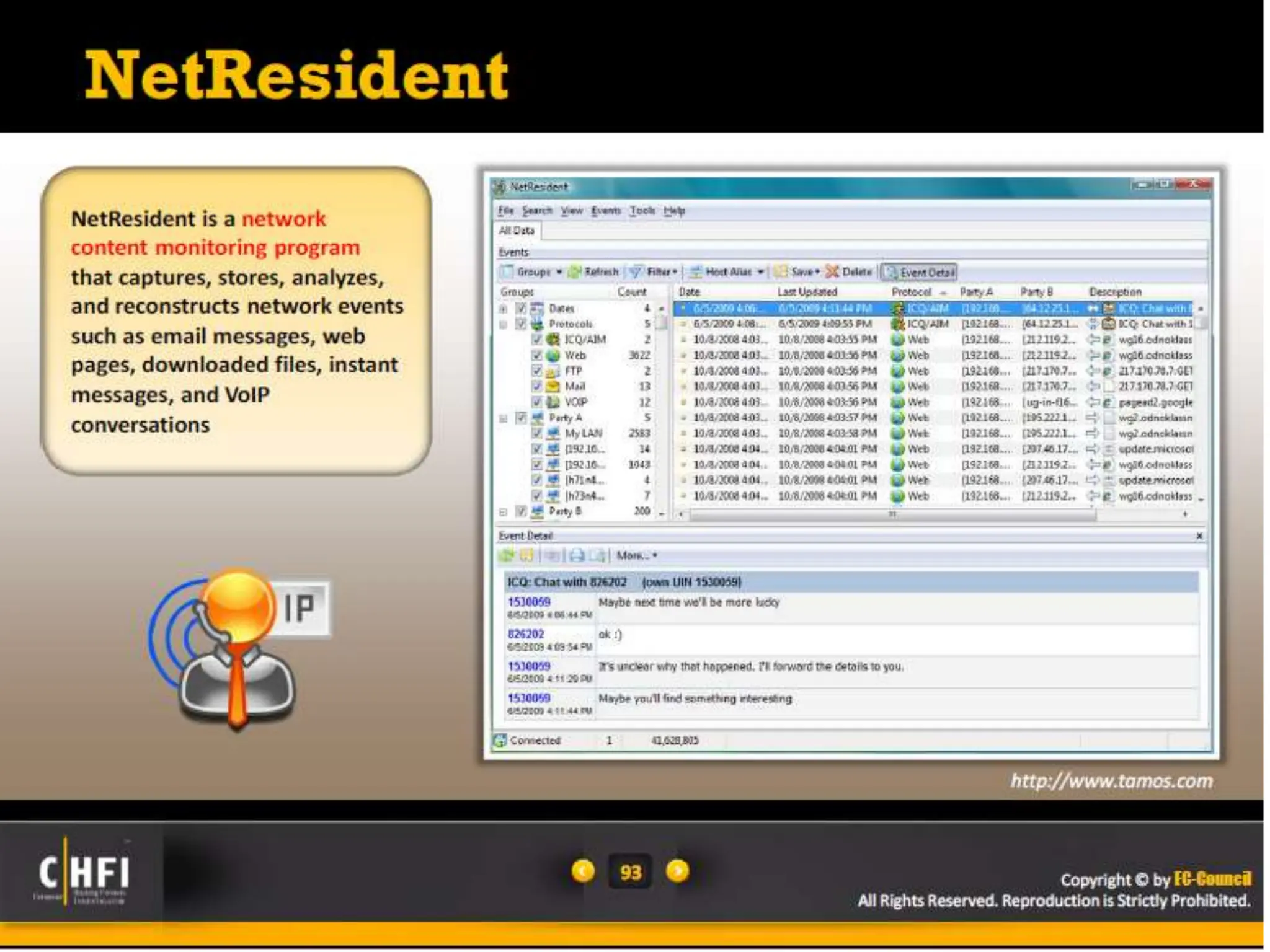
Task: Open the Search menu
Action: coord(537,211)
